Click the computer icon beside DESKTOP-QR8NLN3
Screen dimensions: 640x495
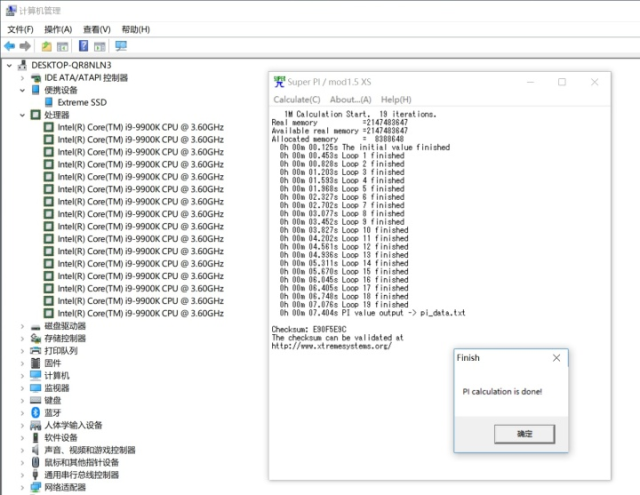coord(23,65)
